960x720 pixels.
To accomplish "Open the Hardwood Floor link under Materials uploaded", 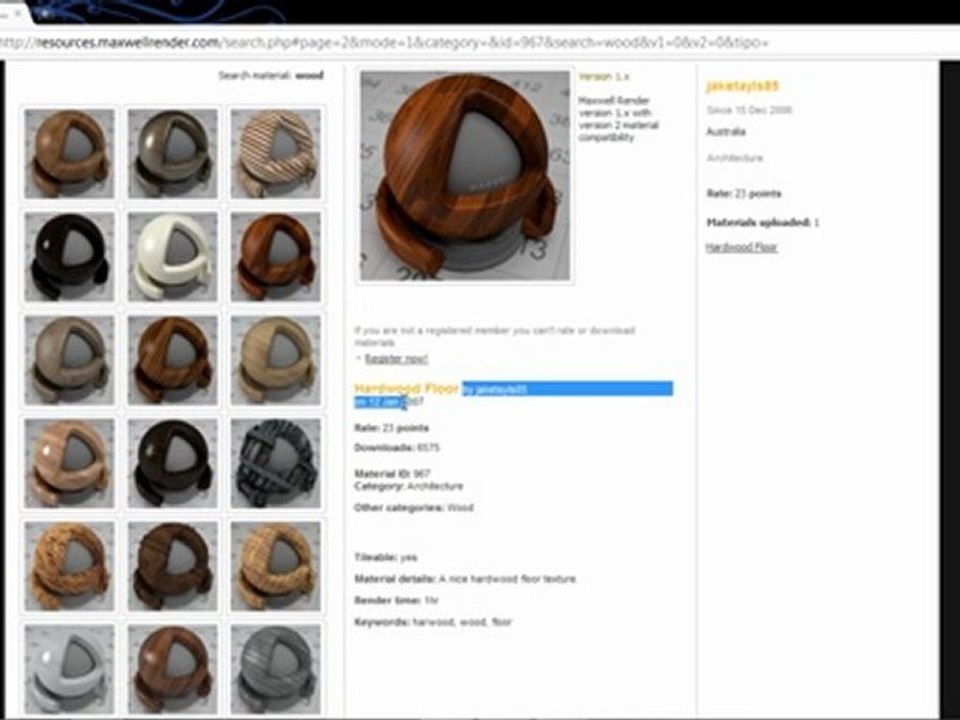I will coord(741,247).
